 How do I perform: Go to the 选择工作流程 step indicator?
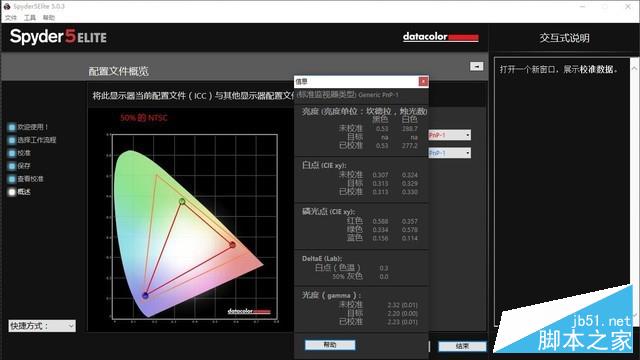coord(12,140)
